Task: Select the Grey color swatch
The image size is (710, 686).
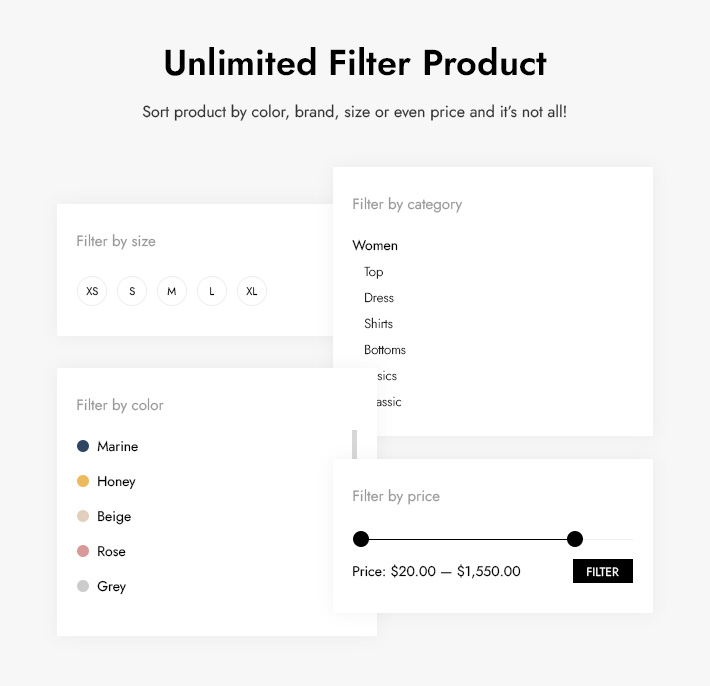Action: point(83,586)
